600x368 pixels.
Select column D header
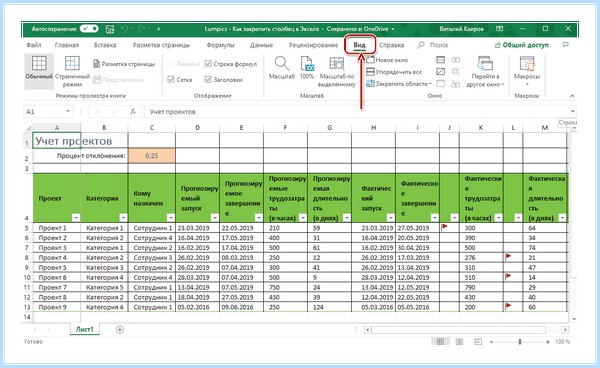click(x=197, y=128)
